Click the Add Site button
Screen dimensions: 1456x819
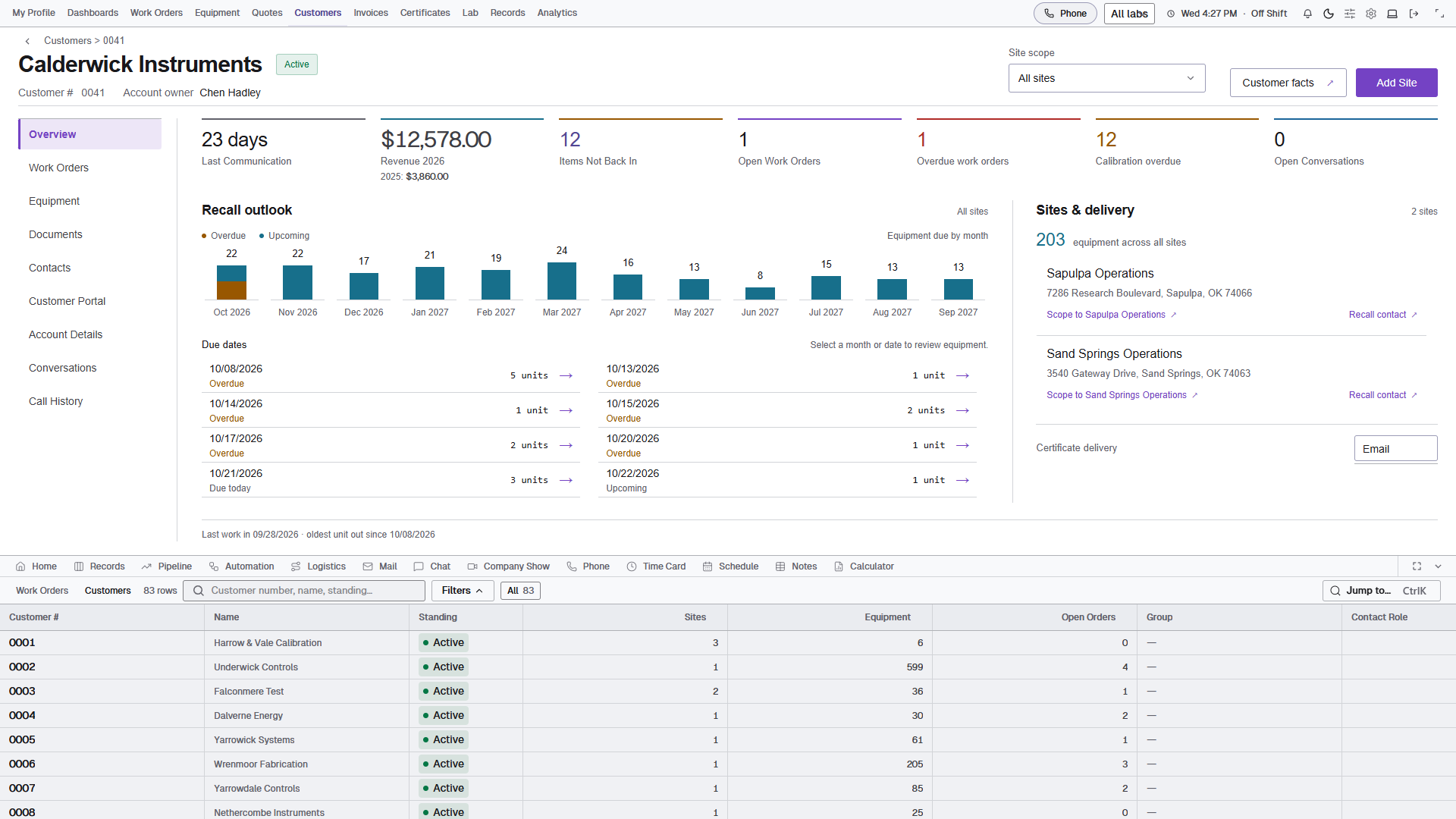coord(1396,83)
